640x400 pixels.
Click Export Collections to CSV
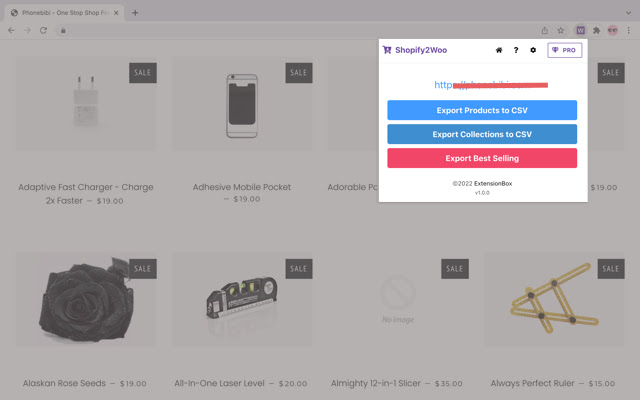[x=482, y=134]
